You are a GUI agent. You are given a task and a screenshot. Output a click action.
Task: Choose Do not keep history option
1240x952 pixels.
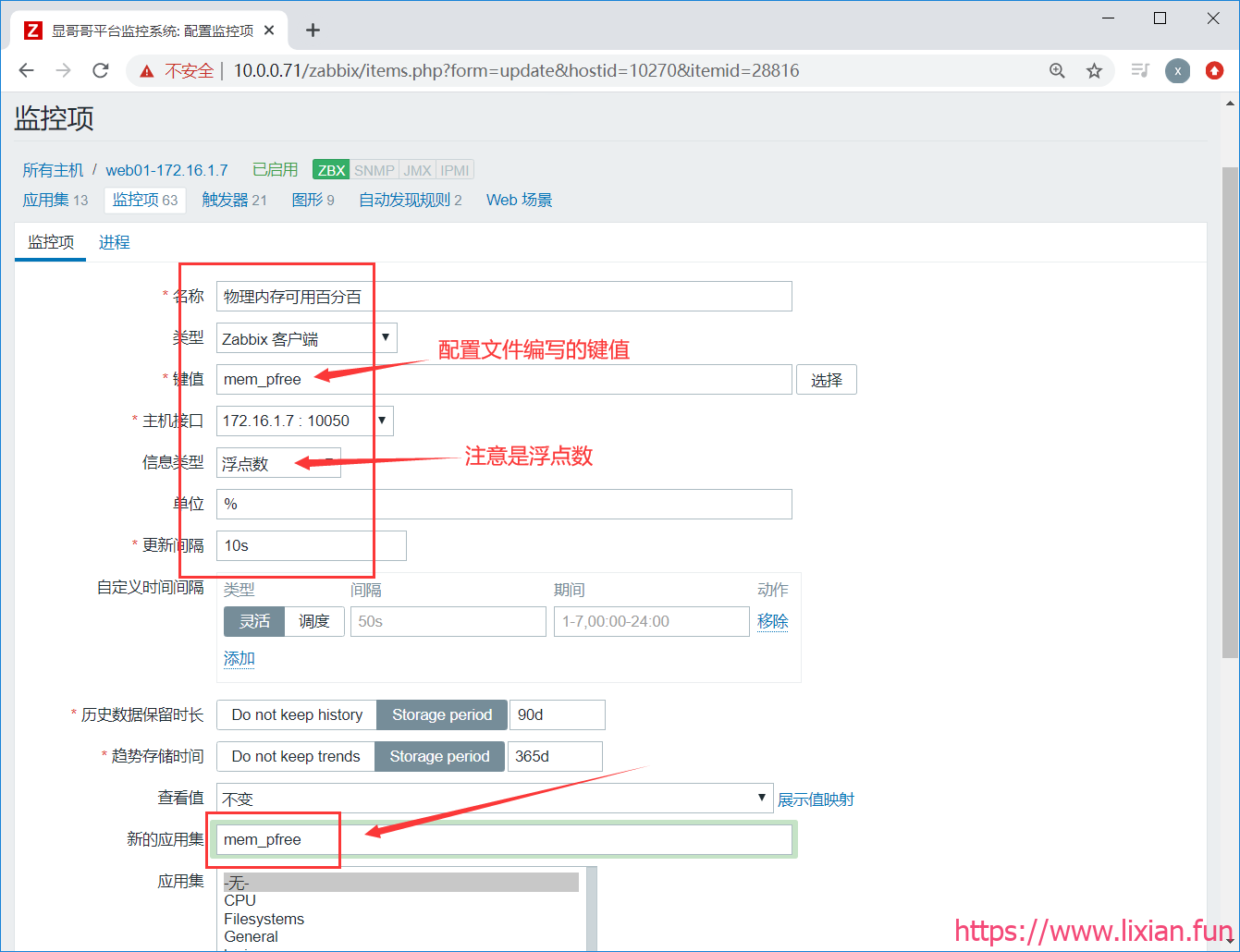(297, 714)
